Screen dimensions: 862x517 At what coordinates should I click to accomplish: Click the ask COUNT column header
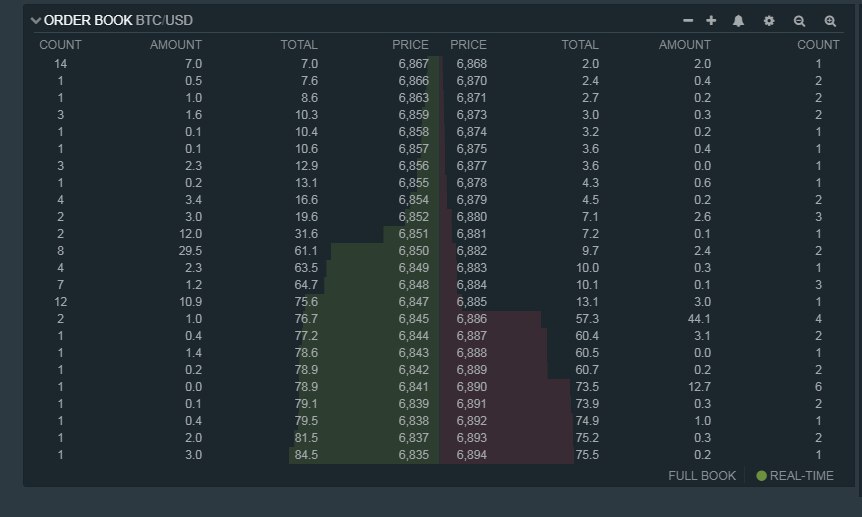pos(818,45)
